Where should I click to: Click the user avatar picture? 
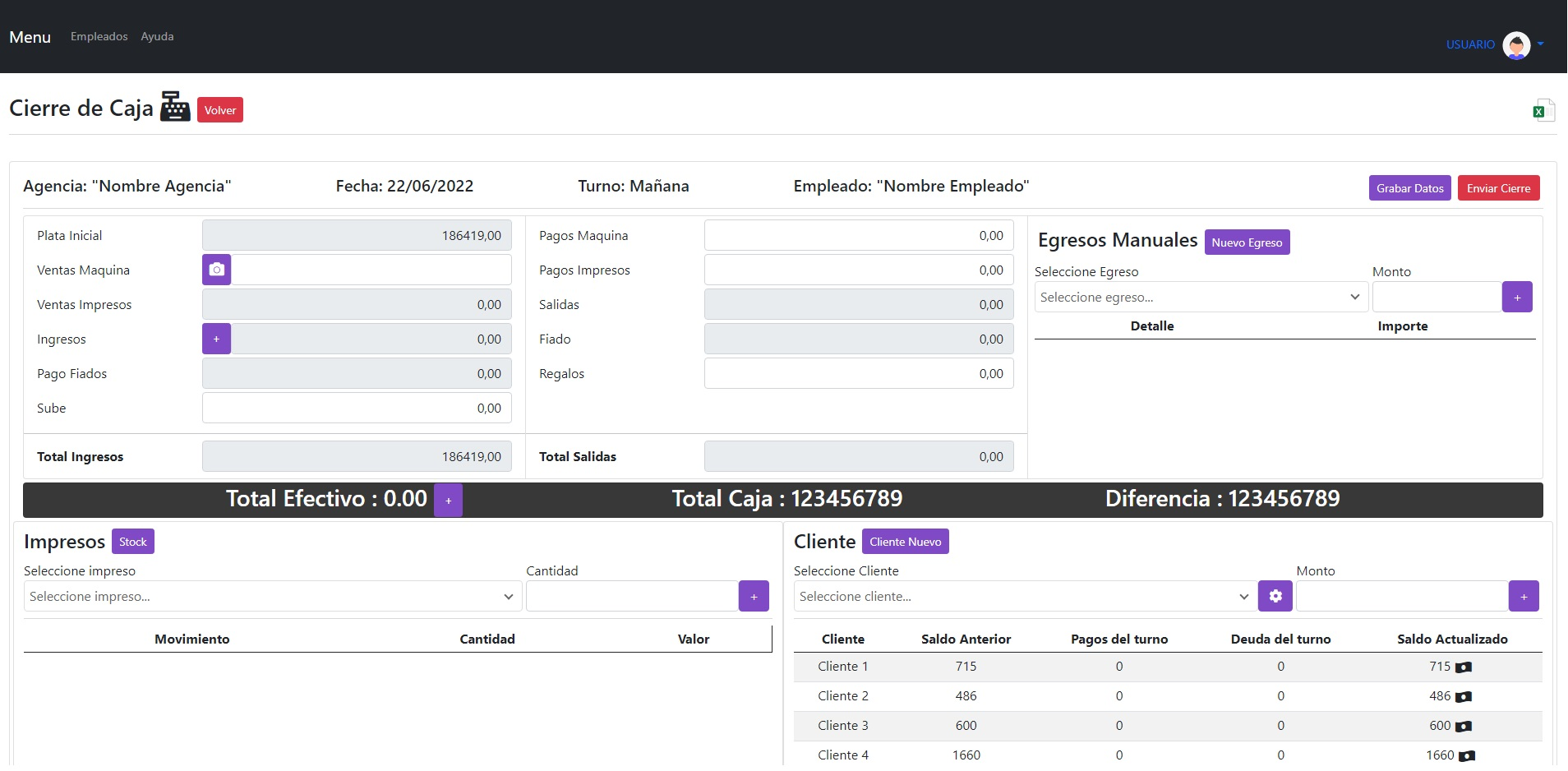click(x=1515, y=45)
